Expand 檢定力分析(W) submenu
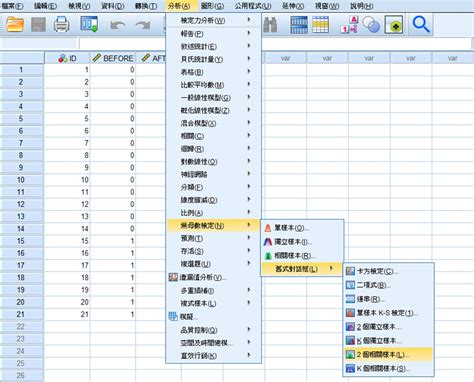Screen dimensions: 474x382 click(x=213, y=21)
